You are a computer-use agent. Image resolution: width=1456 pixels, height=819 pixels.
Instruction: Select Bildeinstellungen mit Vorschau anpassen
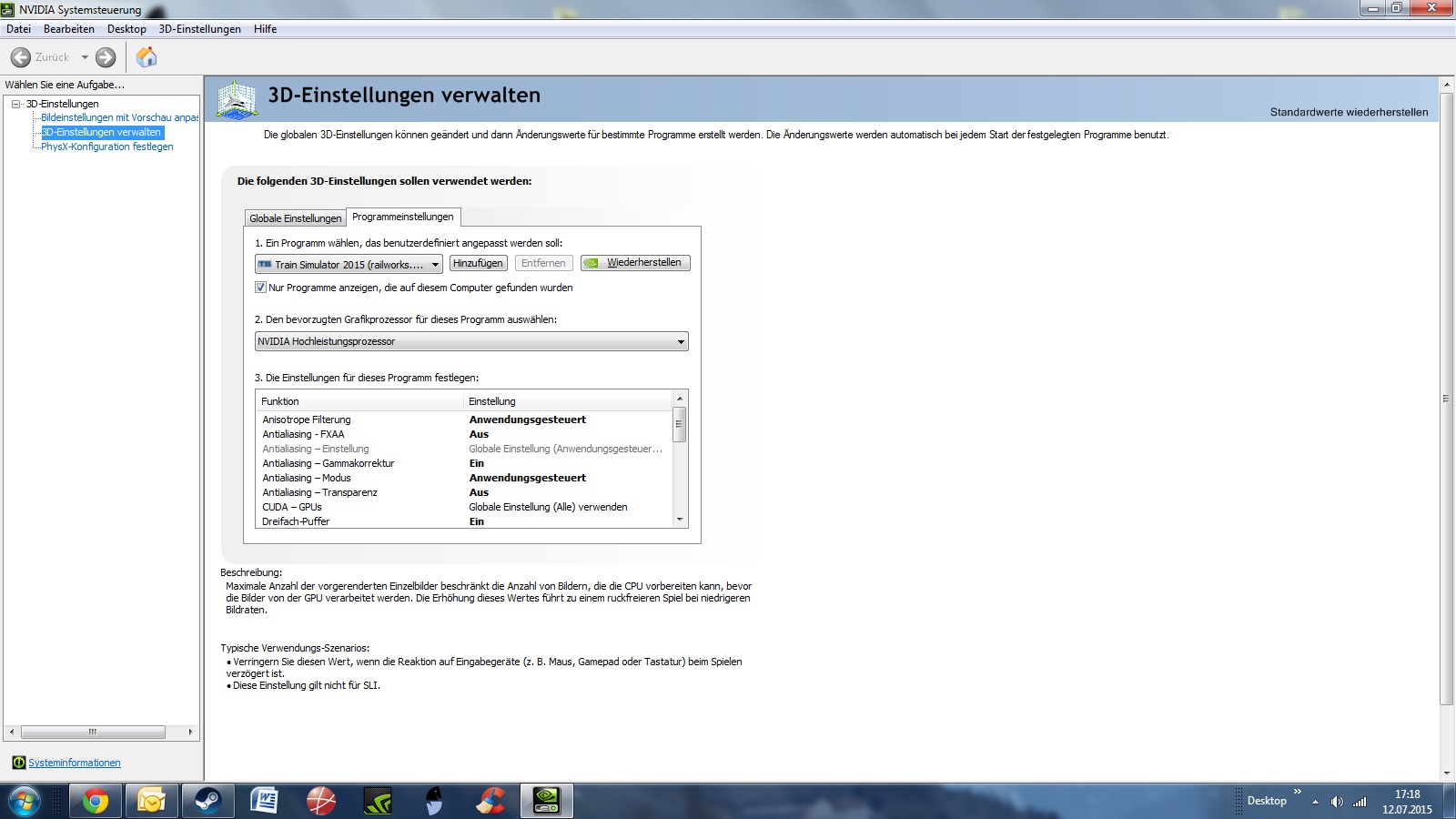120,117
